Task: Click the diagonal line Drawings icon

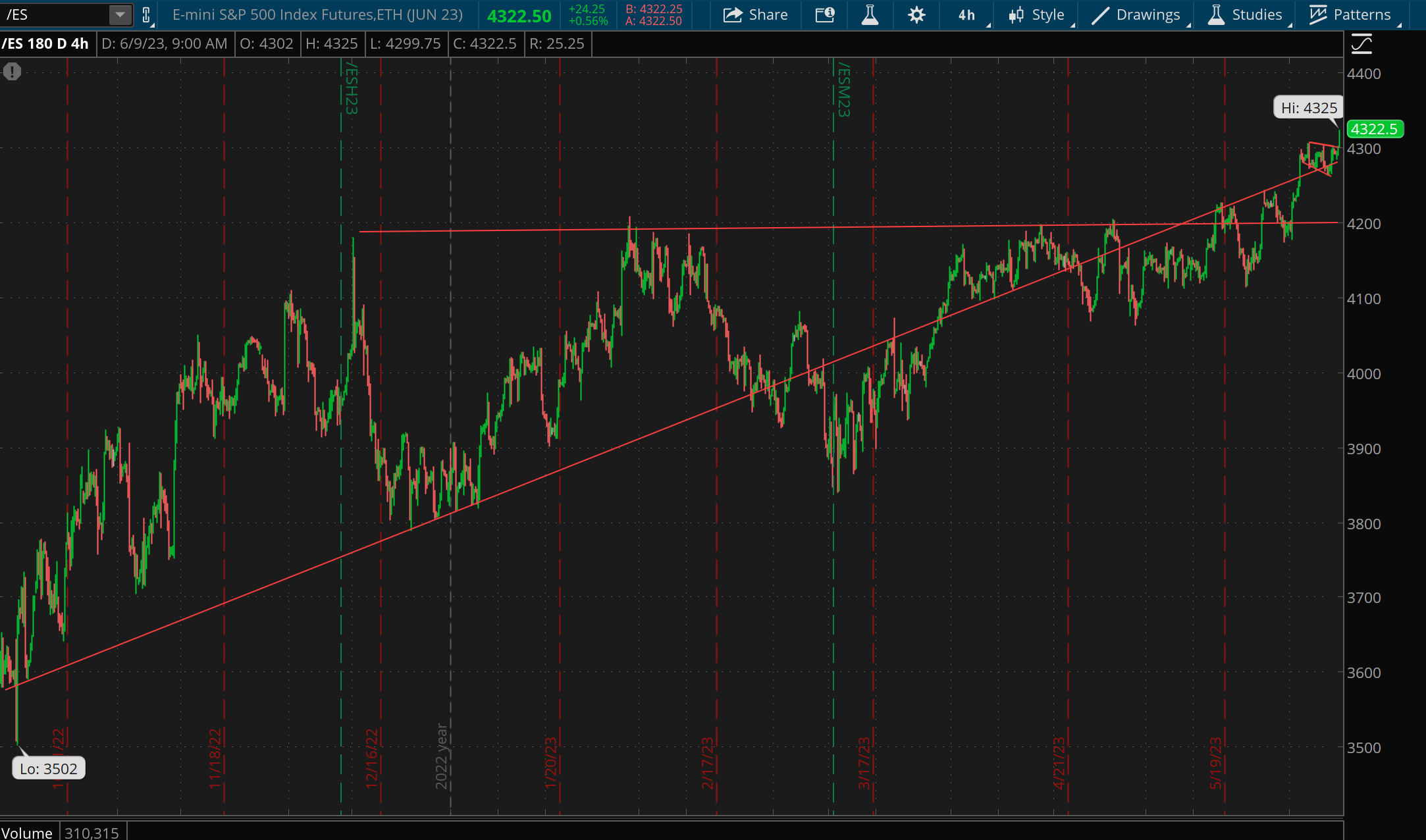Action: pyautogui.click(x=1100, y=14)
